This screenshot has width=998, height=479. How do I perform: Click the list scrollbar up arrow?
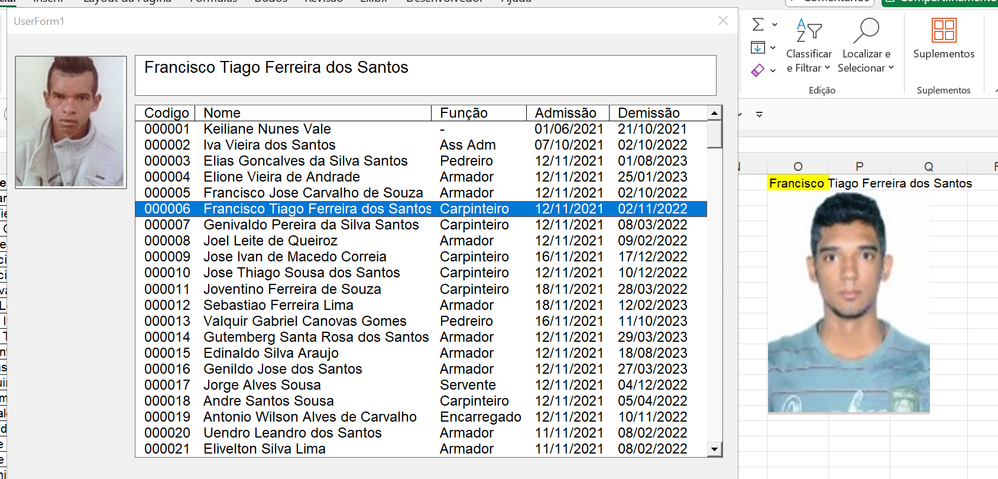click(715, 113)
